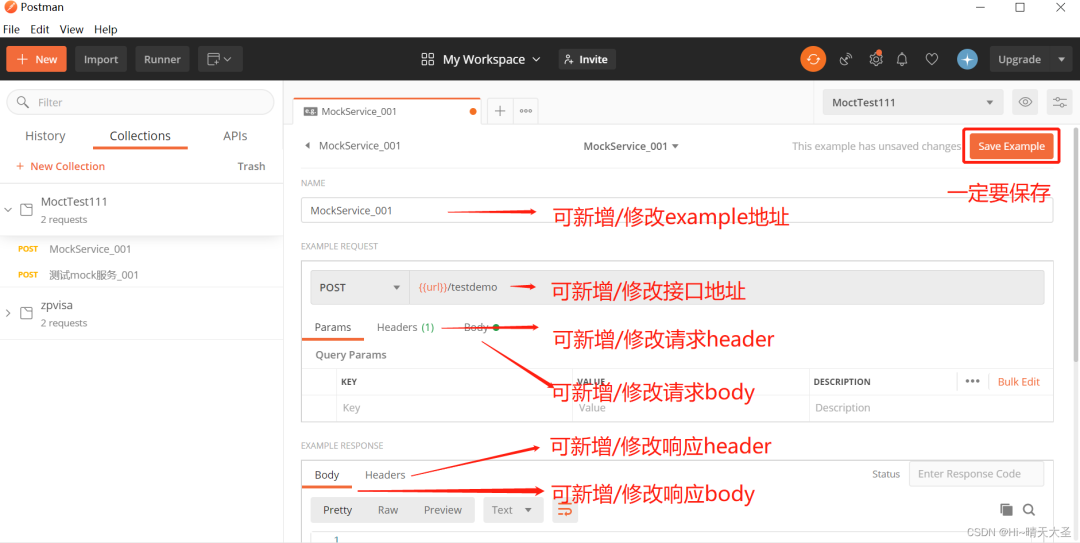Open the MockService_001 example dropdown
Screen dimensions: 1080x543
coord(631,146)
